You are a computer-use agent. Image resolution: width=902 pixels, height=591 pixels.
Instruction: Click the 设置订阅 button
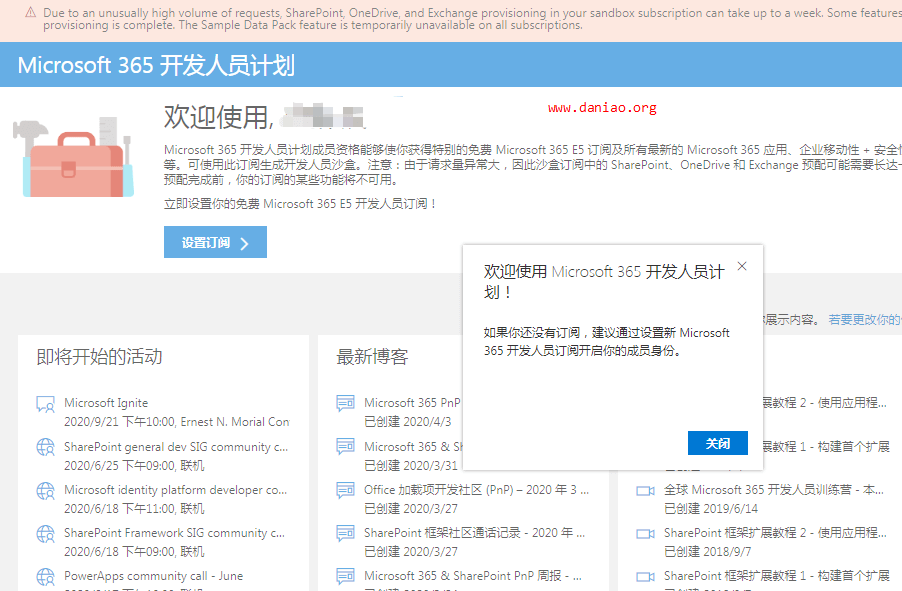[215, 242]
